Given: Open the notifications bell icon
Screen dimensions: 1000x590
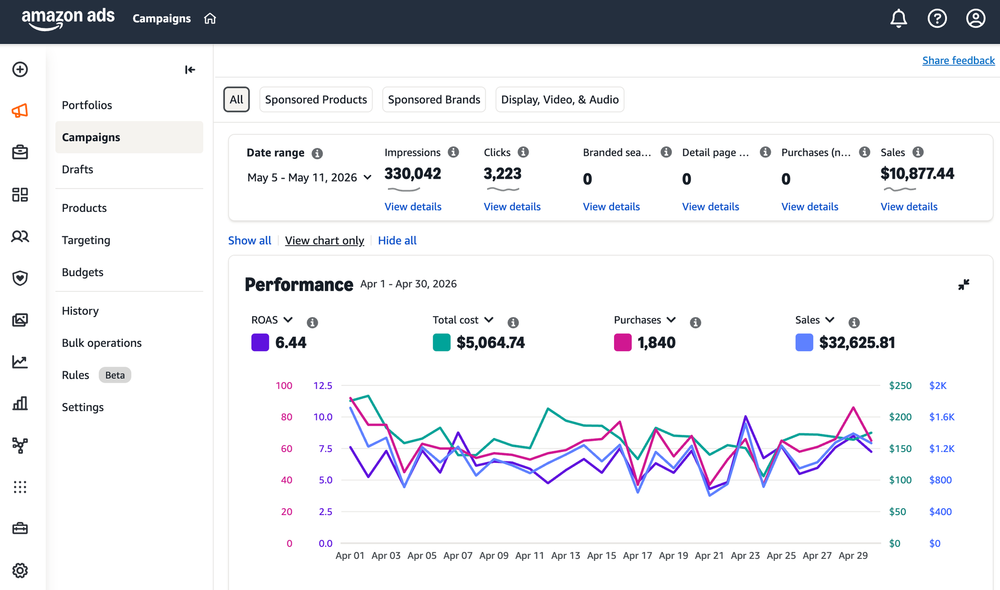Looking at the screenshot, I should (x=899, y=18).
